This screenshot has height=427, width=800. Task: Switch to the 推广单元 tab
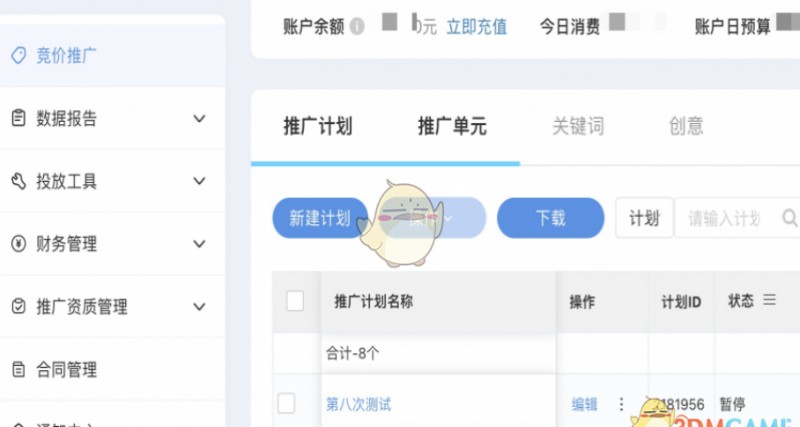click(452, 126)
